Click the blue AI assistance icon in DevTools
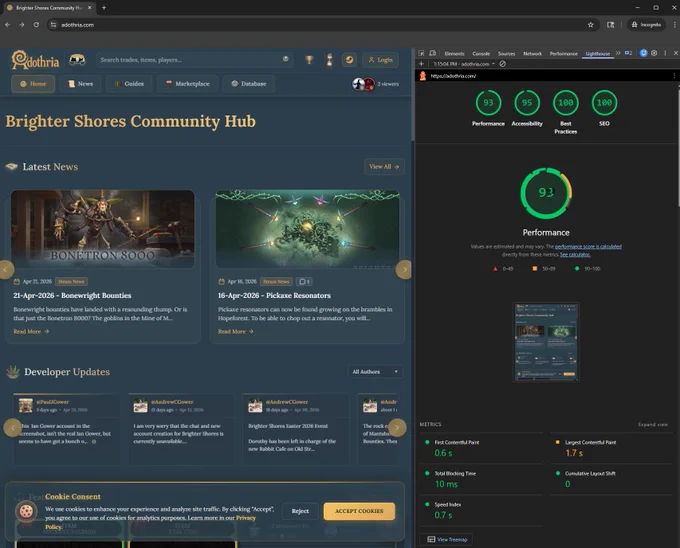 (x=643, y=53)
